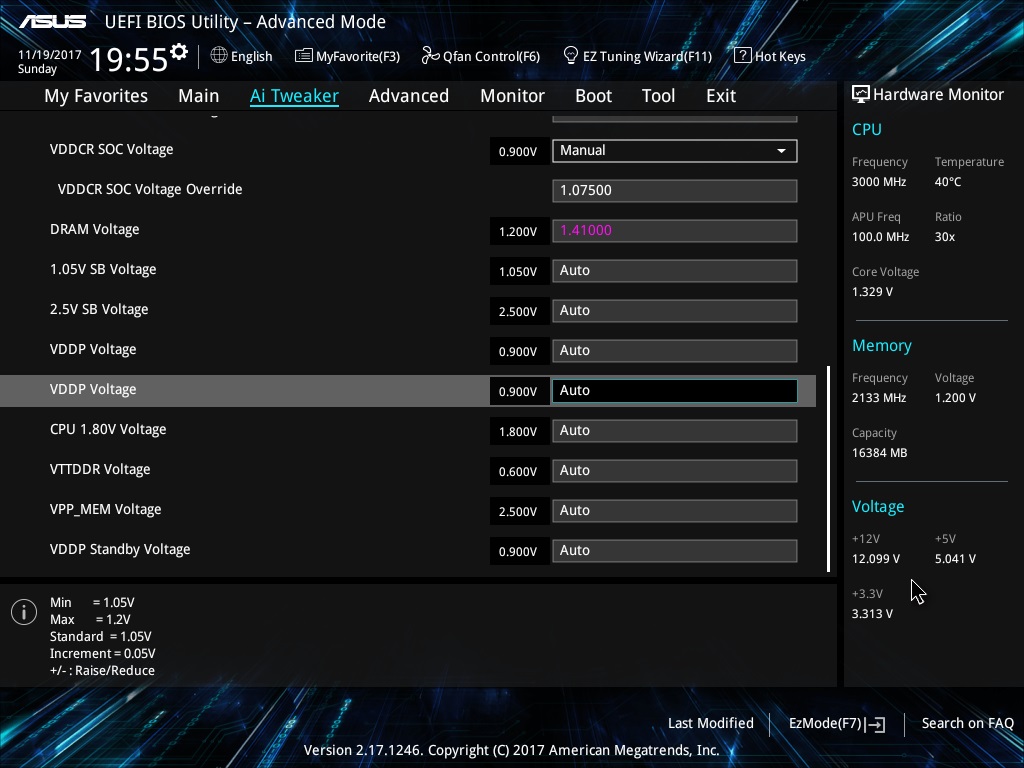Open the date and time settings gear
Viewport: 1024px width, 768px height.
179,52
